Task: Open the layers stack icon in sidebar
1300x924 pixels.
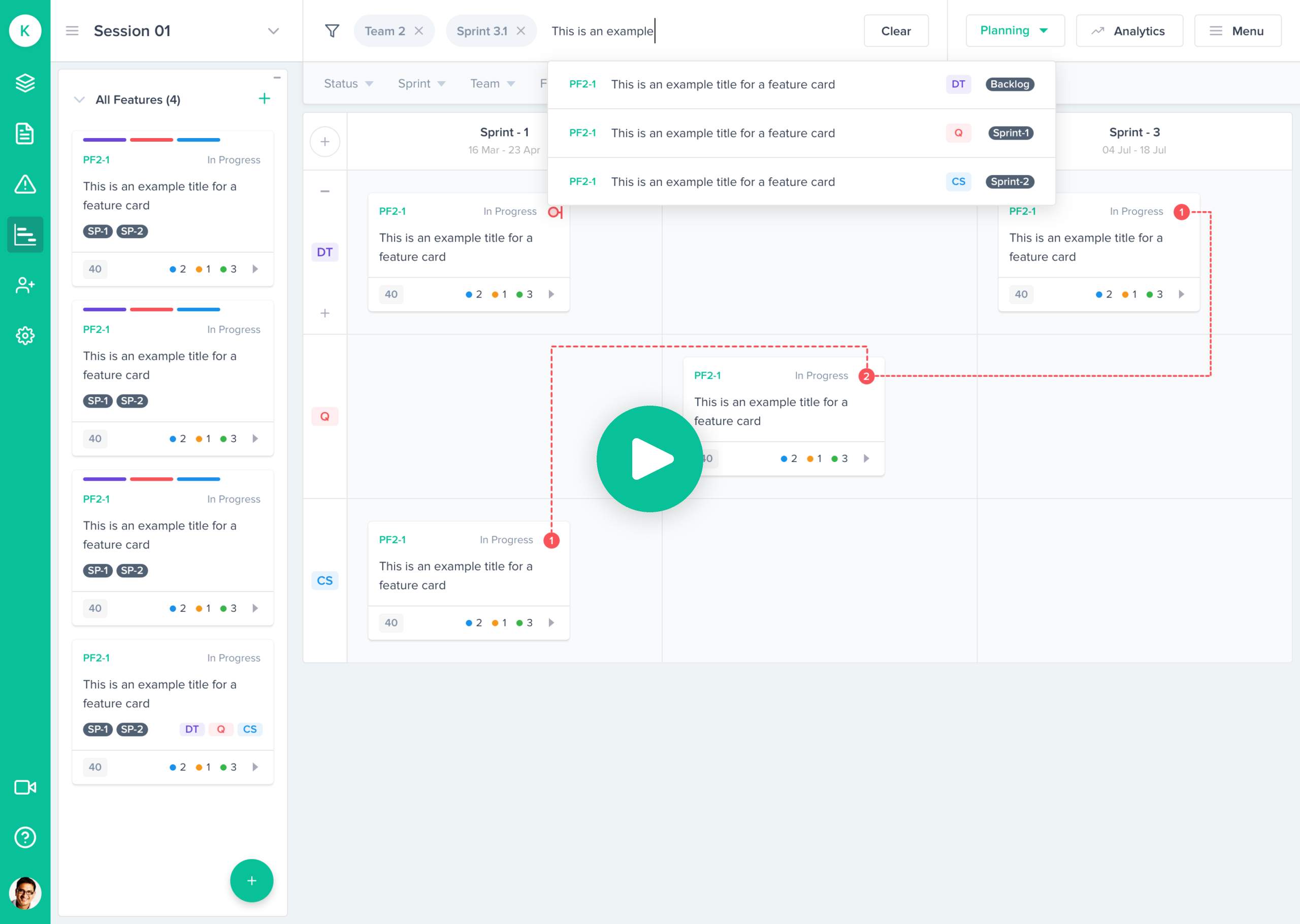Action: pyautogui.click(x=25, y=83)
